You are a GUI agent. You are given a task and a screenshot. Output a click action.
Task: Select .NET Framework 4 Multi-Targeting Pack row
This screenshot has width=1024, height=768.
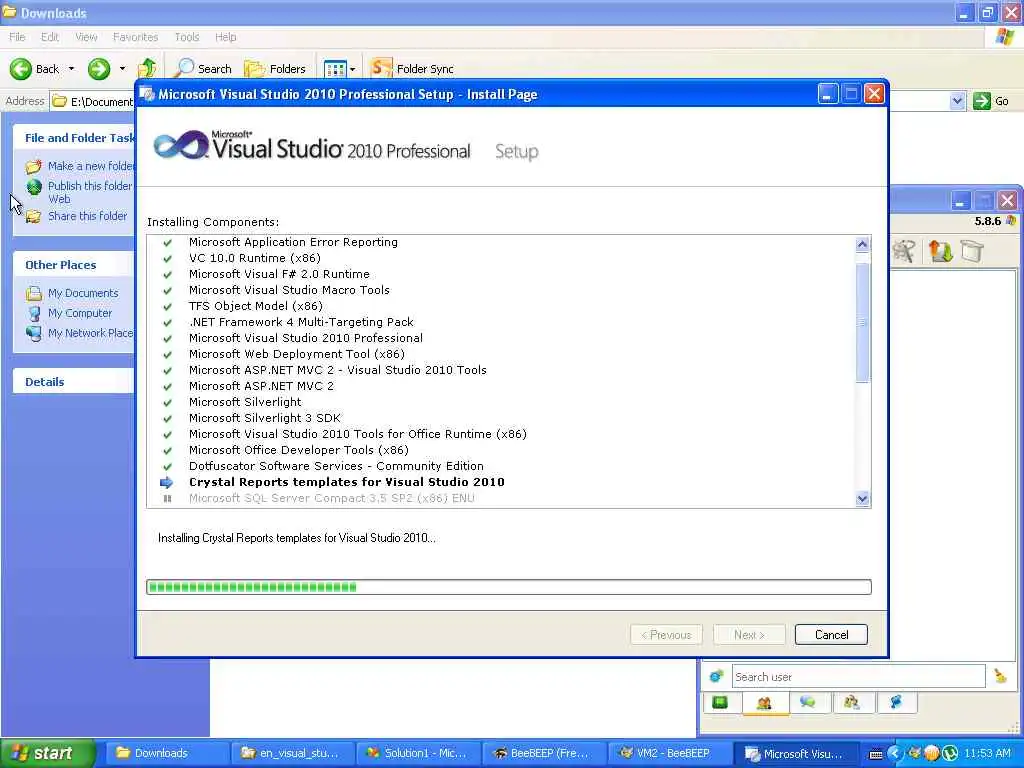click(x=301, y=322)
